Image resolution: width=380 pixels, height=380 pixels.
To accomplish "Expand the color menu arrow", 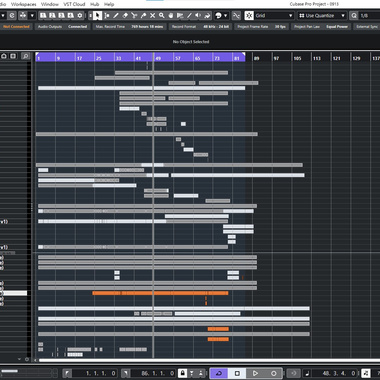I will pyautogui.click(x=226, y=15).
